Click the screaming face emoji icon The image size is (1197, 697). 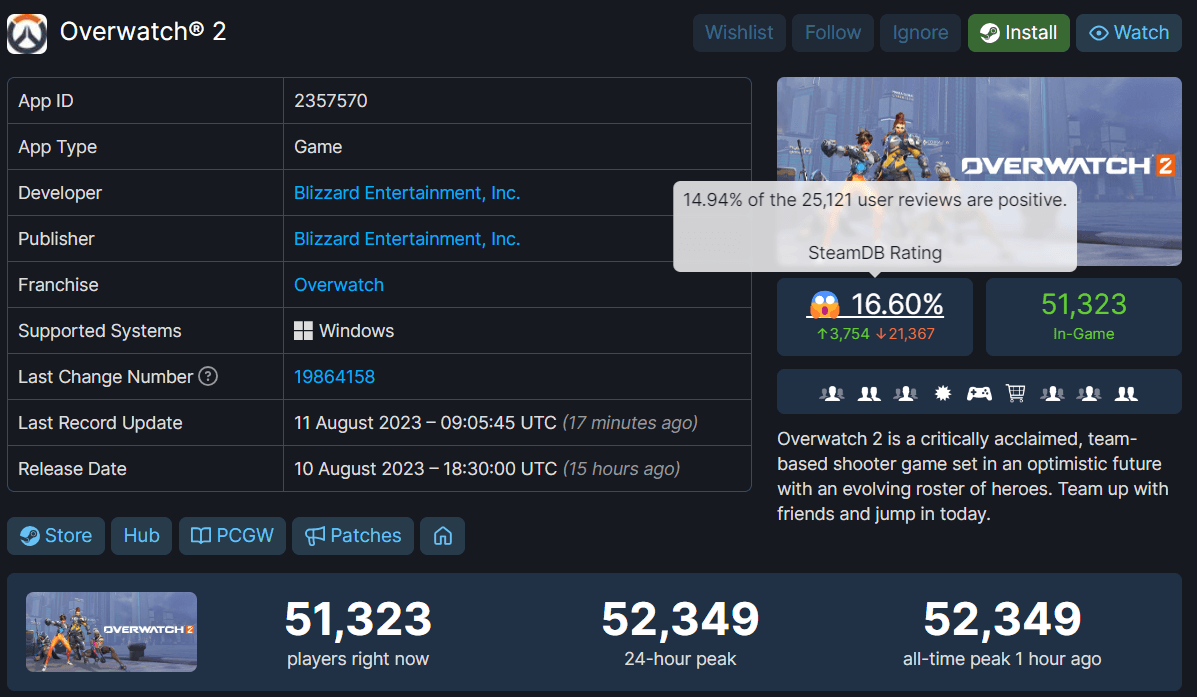pyautogui.click(x=824, y=305)
